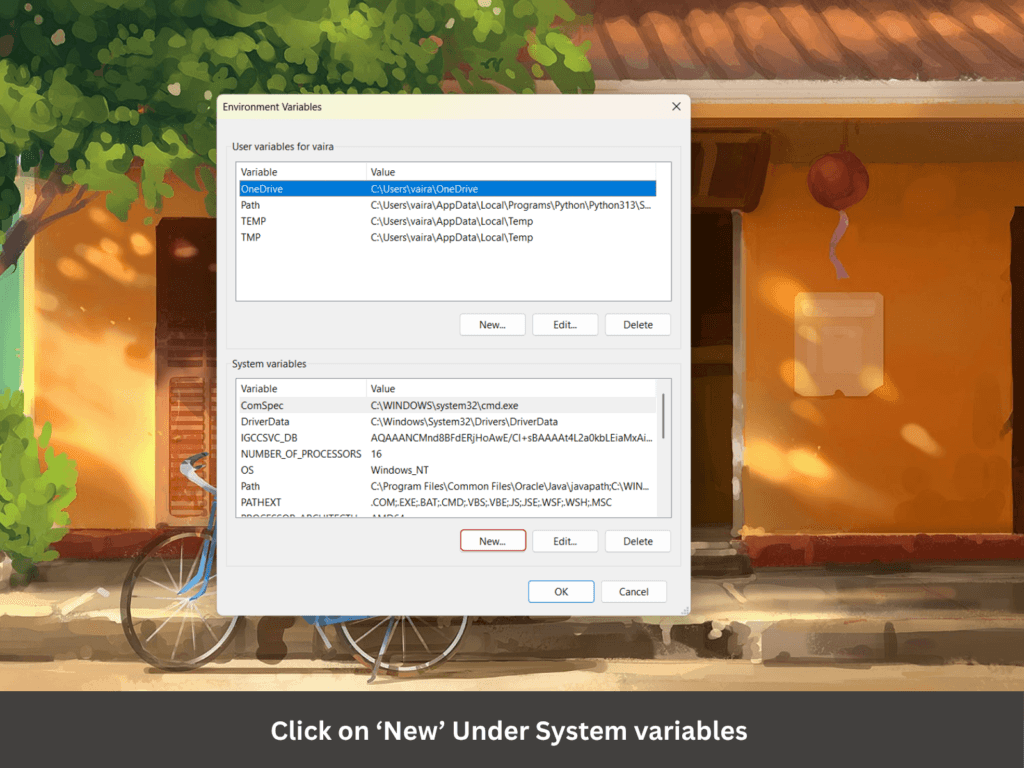The image size is (1024, 768).
Task: Confirm the dialog with the OK button
Action: 561,592
